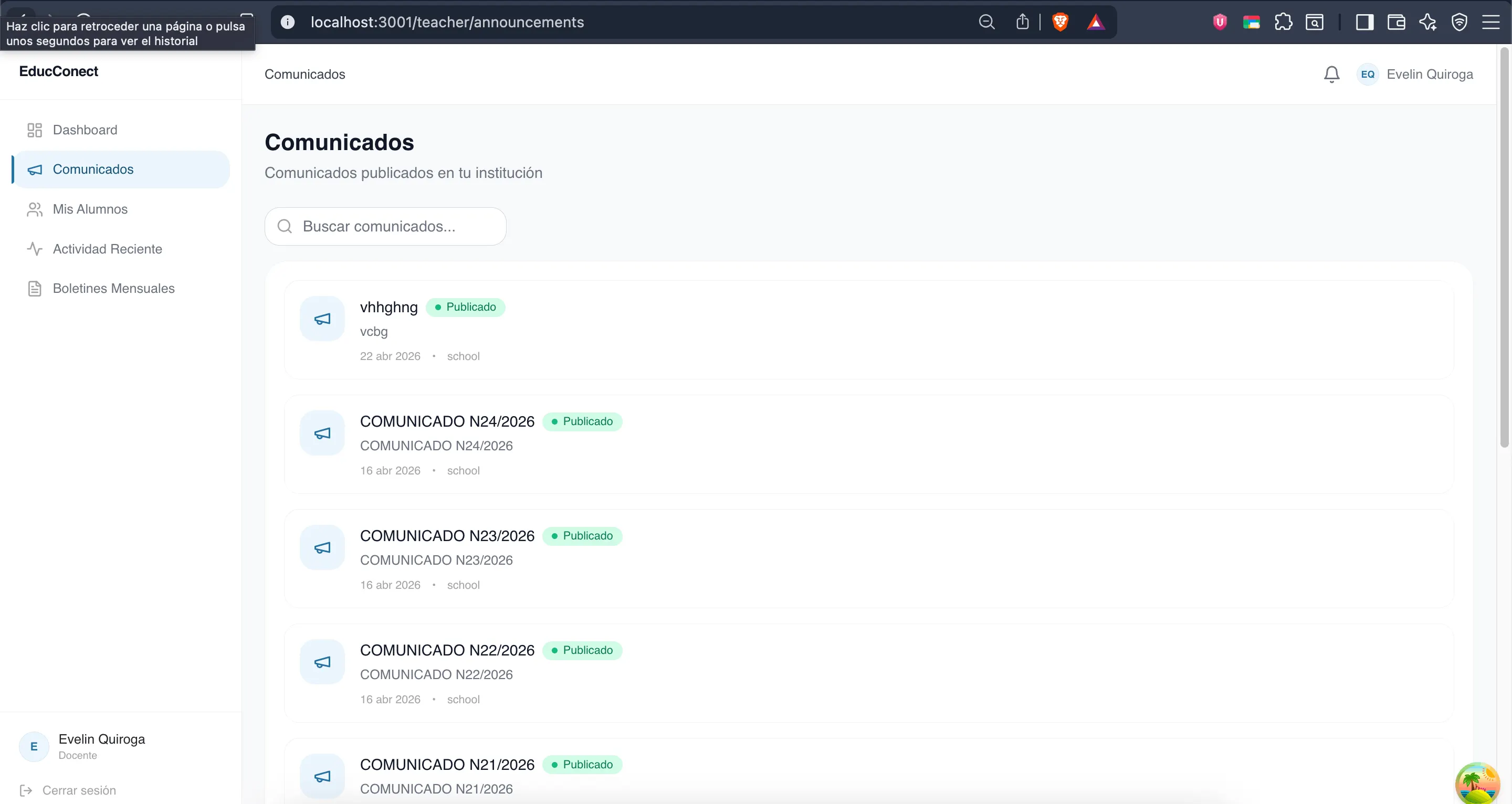Open Boletines Mensuales section

pos(113,288)
